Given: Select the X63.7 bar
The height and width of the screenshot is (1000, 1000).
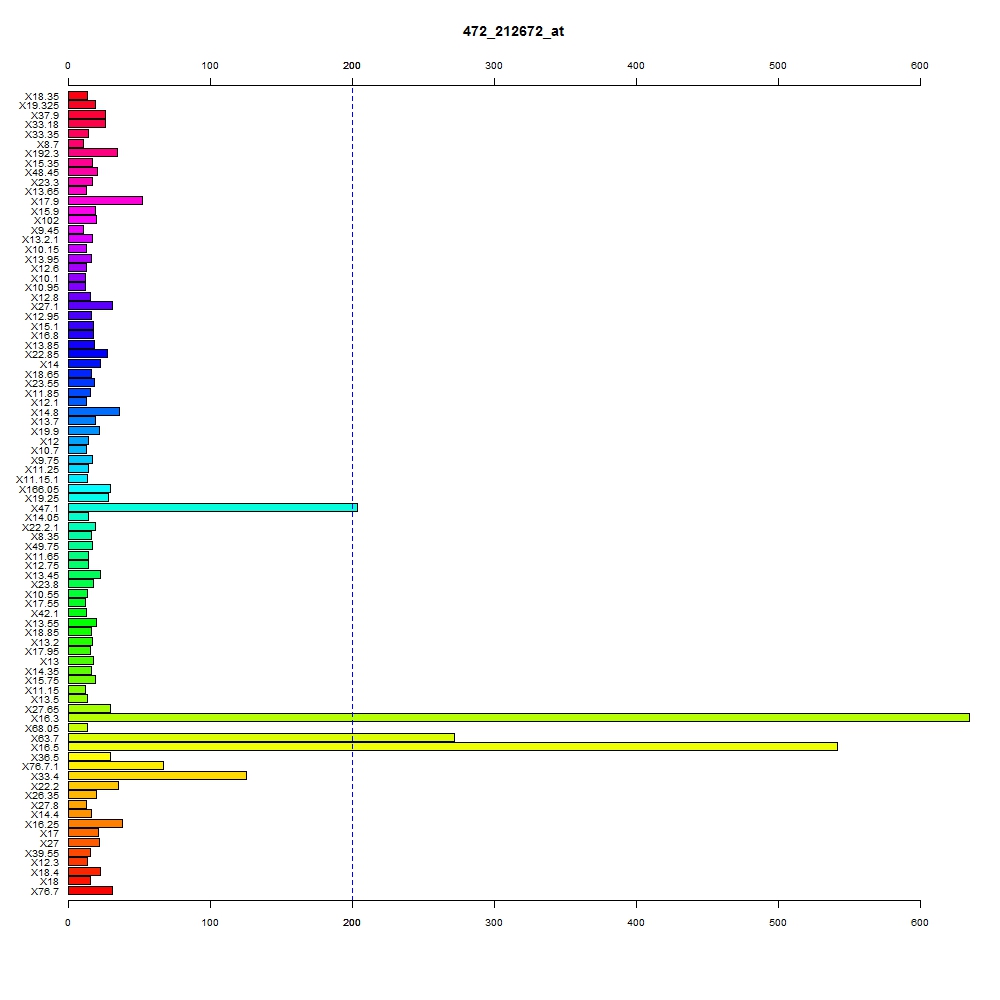Looking at the screenshot, I should coord(261,737).
